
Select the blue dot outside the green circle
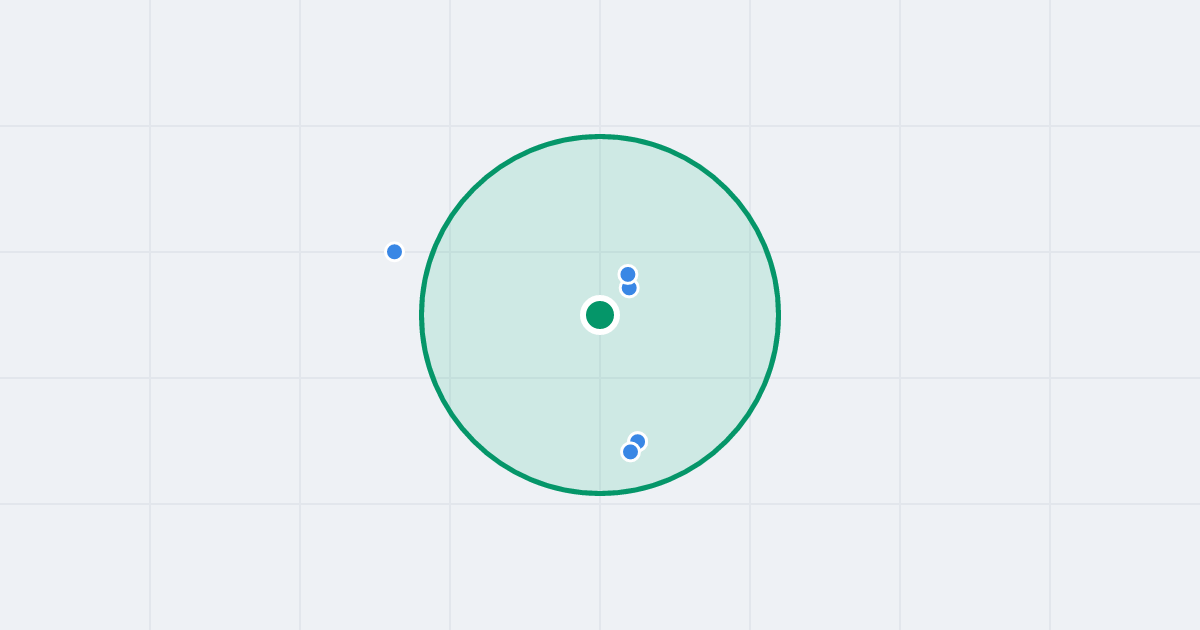(395, 252)
